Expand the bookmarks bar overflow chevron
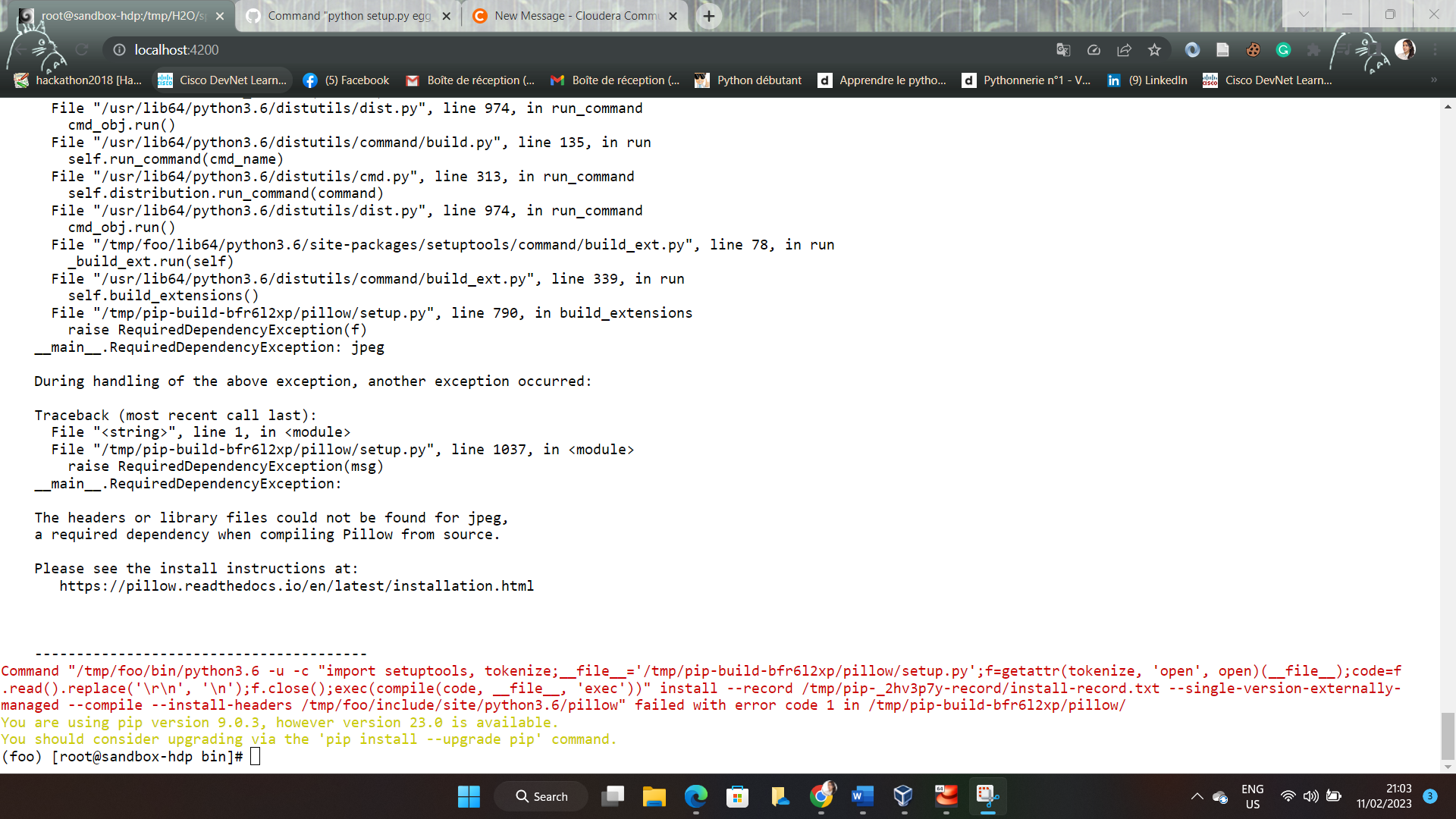 [1435, 80]
